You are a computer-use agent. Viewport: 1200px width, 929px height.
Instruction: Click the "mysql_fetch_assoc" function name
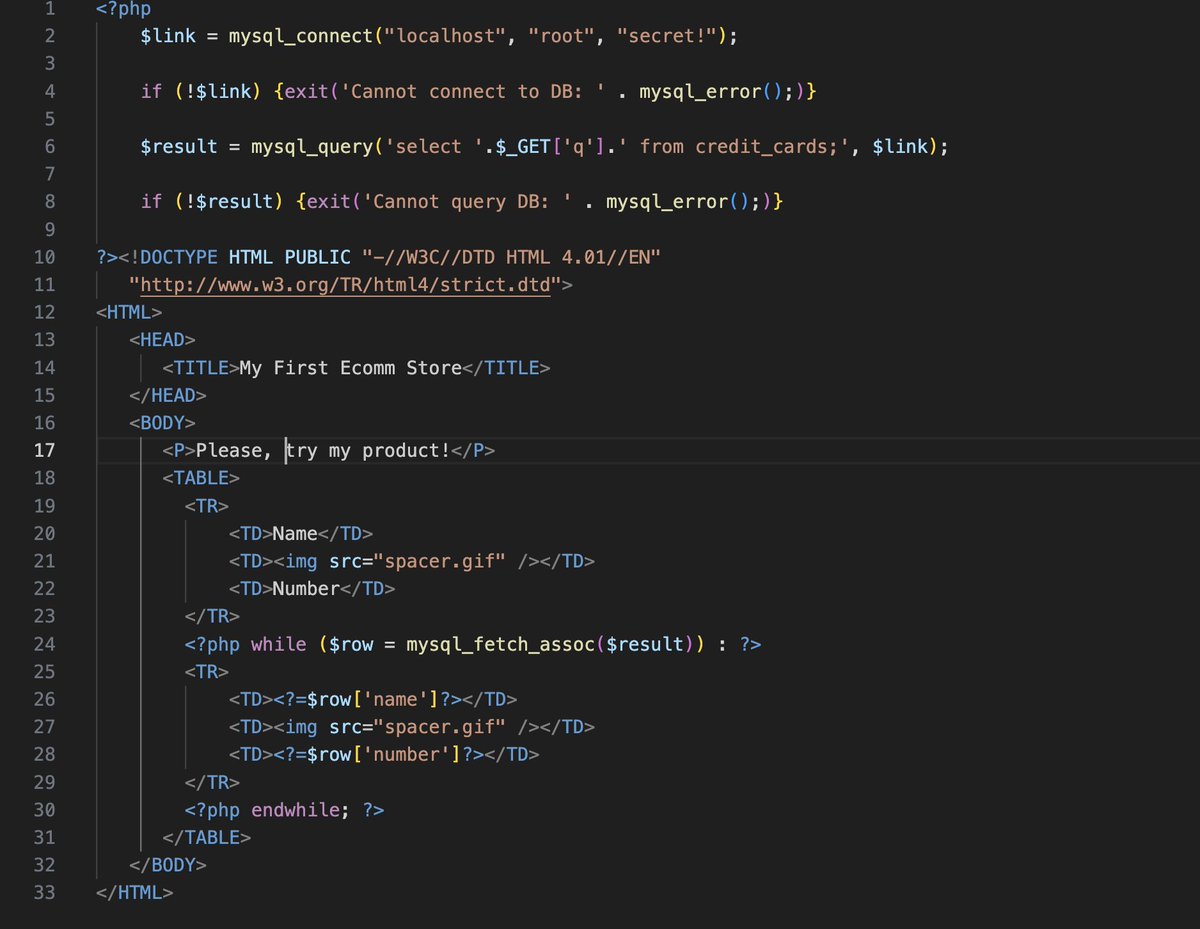point(499,644)
